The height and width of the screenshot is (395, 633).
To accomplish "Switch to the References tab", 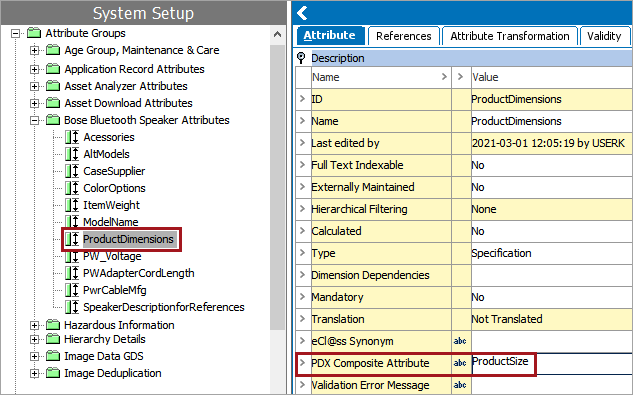I will pos(403,36).
